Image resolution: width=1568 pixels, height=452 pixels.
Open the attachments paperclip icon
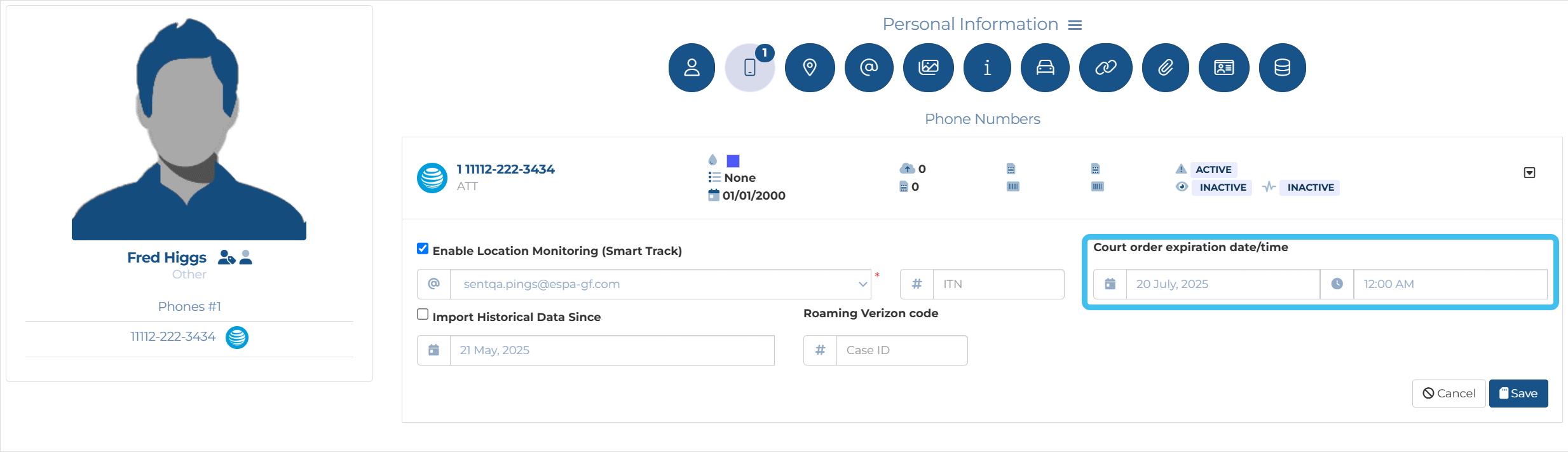pyautogui.click(x=1165, y=67)
